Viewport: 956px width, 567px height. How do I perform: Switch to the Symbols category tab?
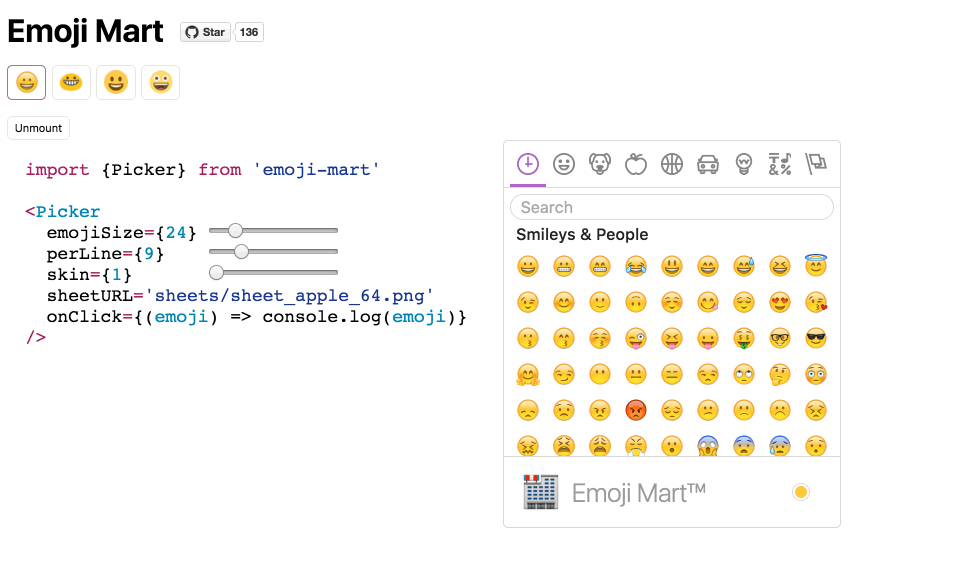(x=780, y=164)
